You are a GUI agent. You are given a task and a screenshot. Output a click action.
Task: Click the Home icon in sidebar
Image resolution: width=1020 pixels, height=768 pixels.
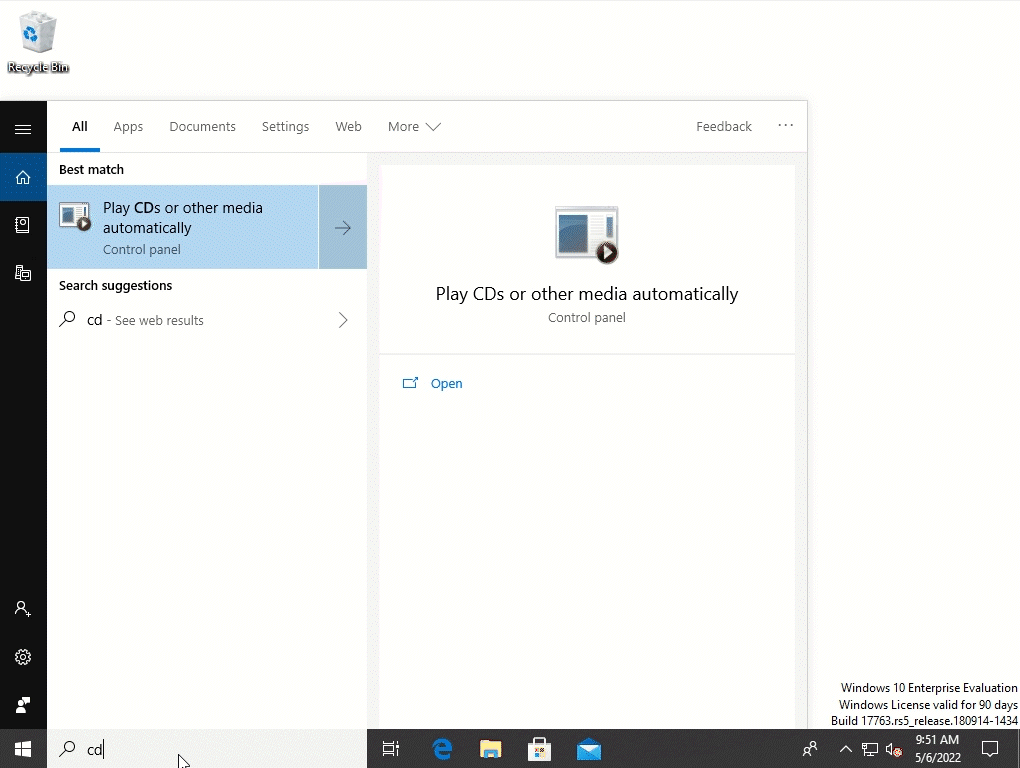23,178
